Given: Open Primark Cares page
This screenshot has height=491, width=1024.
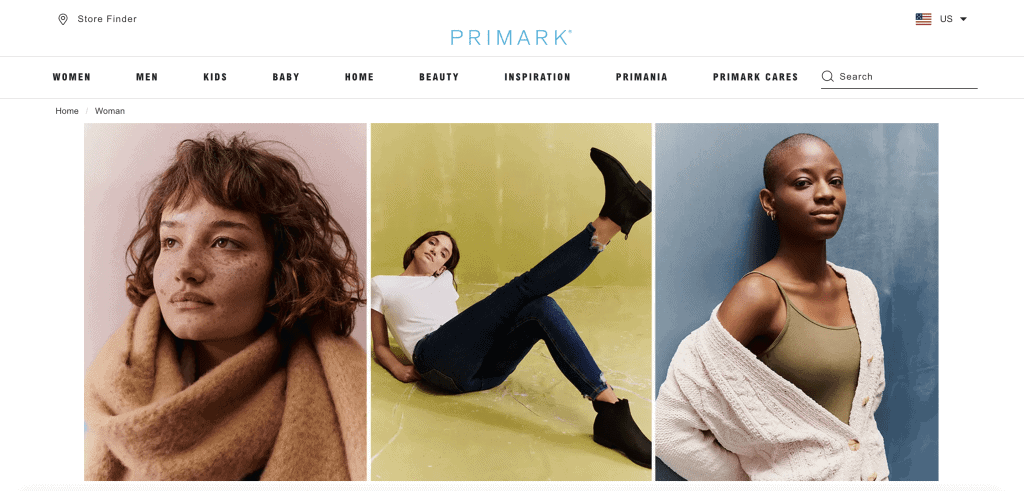Looking at the screenshot, I should [x=756, y=77].
